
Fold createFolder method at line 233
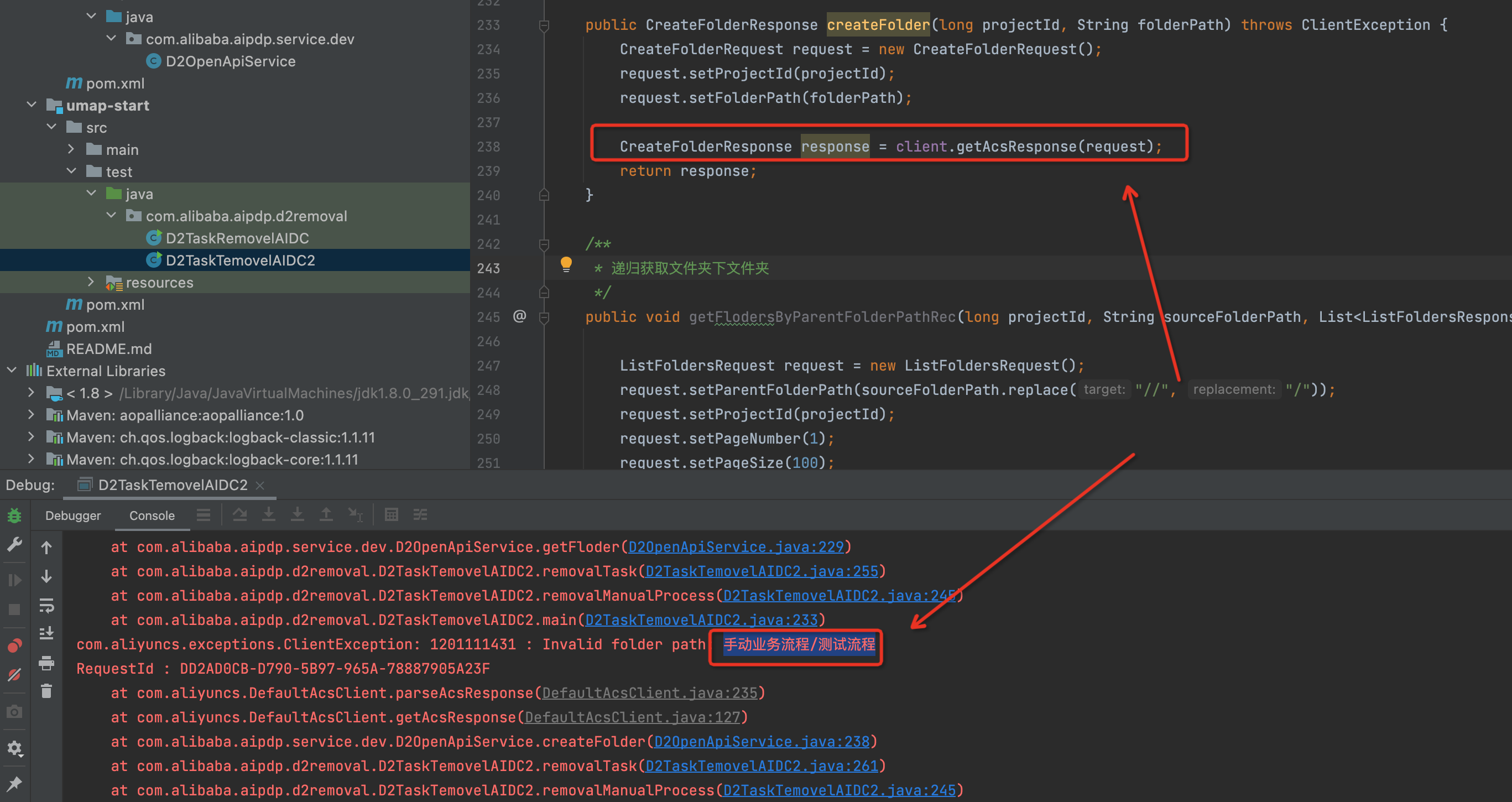pyautogui.click(x=544, y=25)
